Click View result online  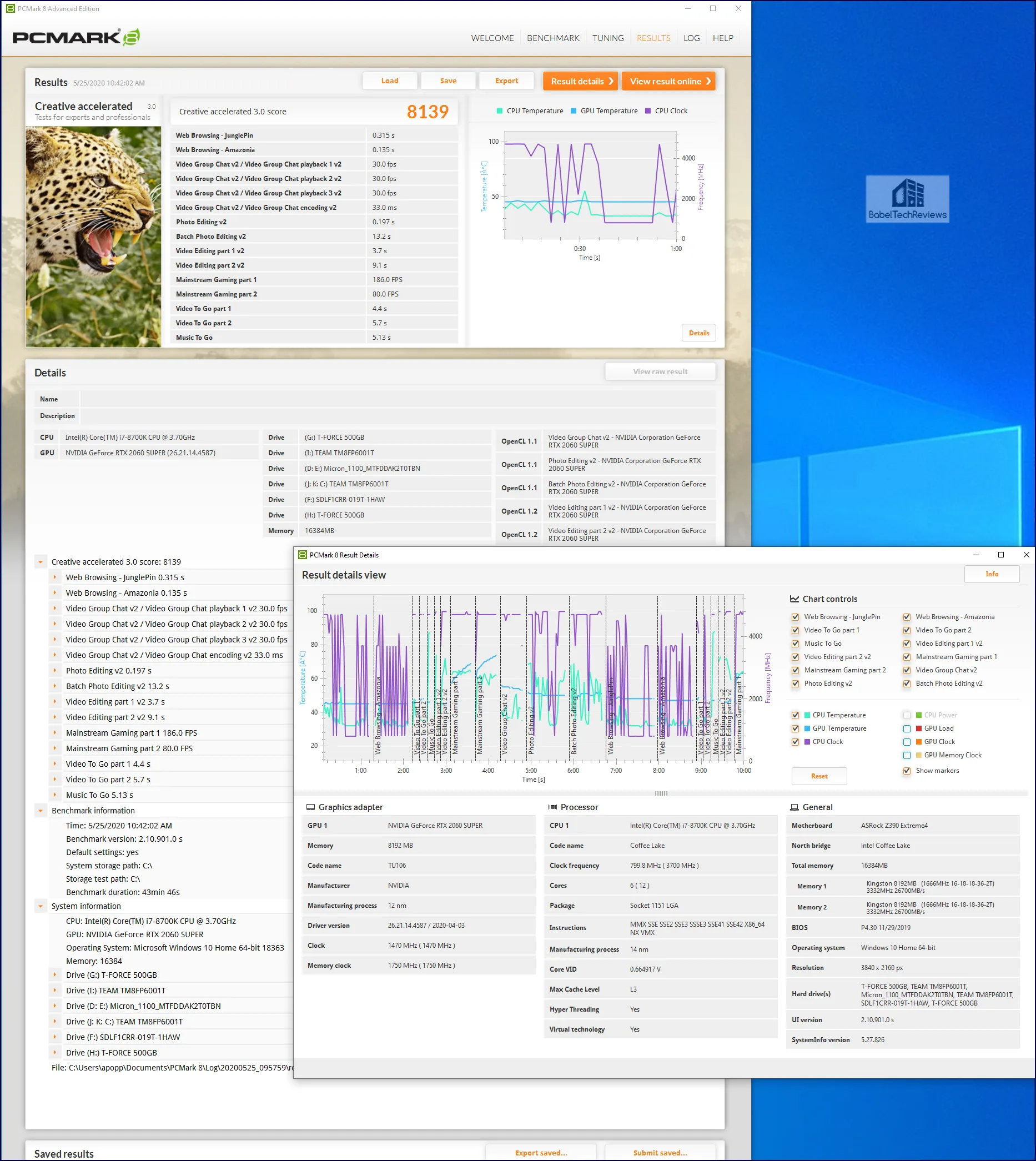pyautogui.click(x=668, y=81)
